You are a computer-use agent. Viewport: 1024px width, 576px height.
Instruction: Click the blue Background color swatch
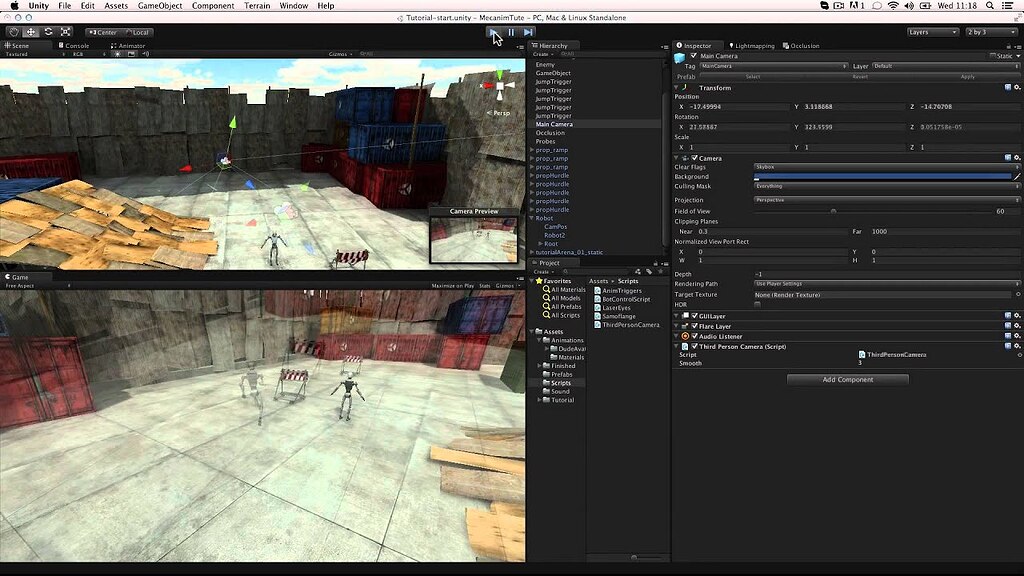tap(880, 177)
